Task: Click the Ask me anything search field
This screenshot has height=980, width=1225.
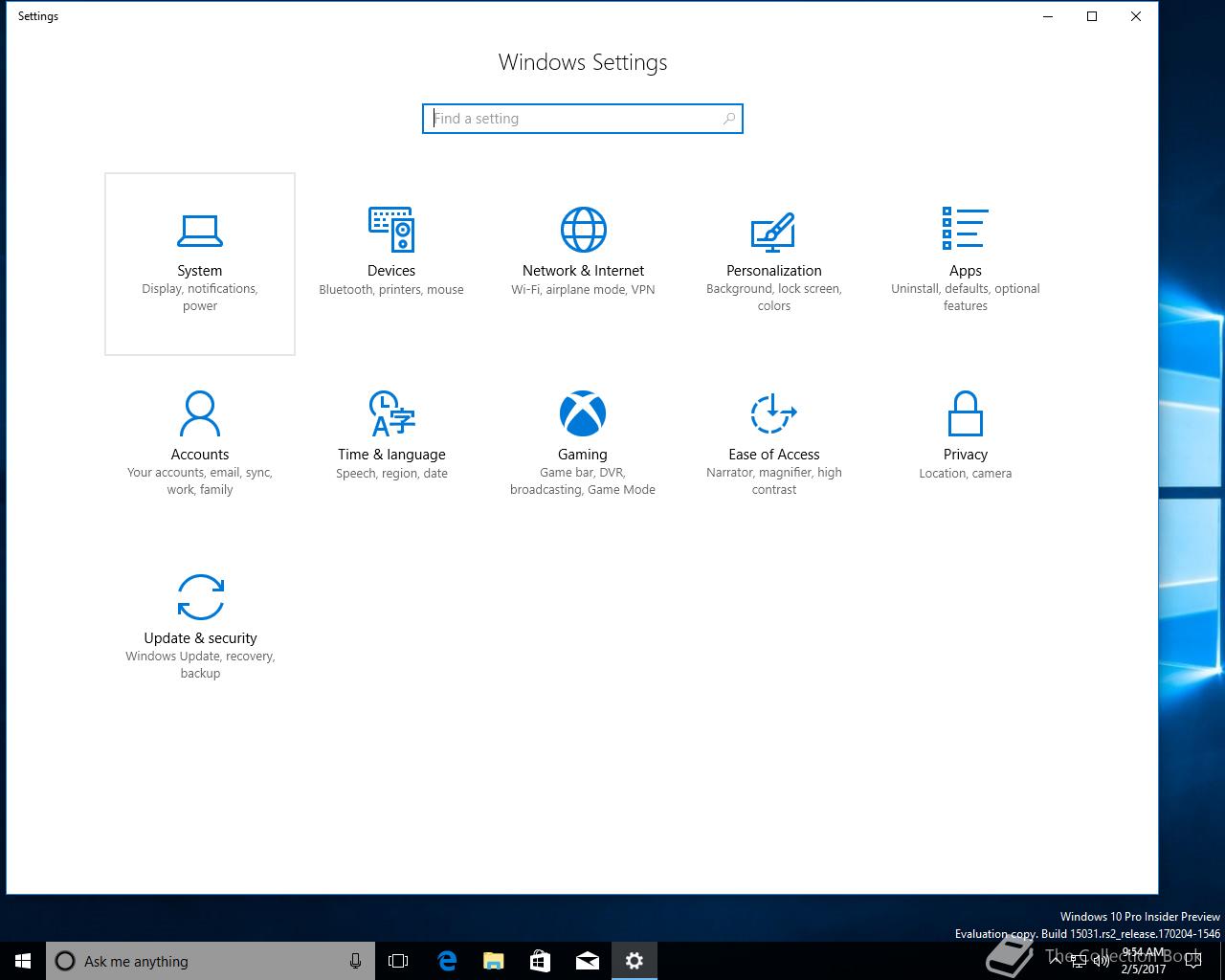Action: pyautogui.click(x=211, y=961)
